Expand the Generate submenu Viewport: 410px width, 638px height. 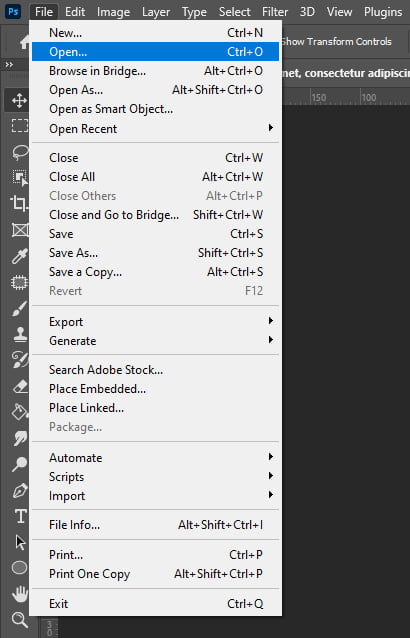155,341
